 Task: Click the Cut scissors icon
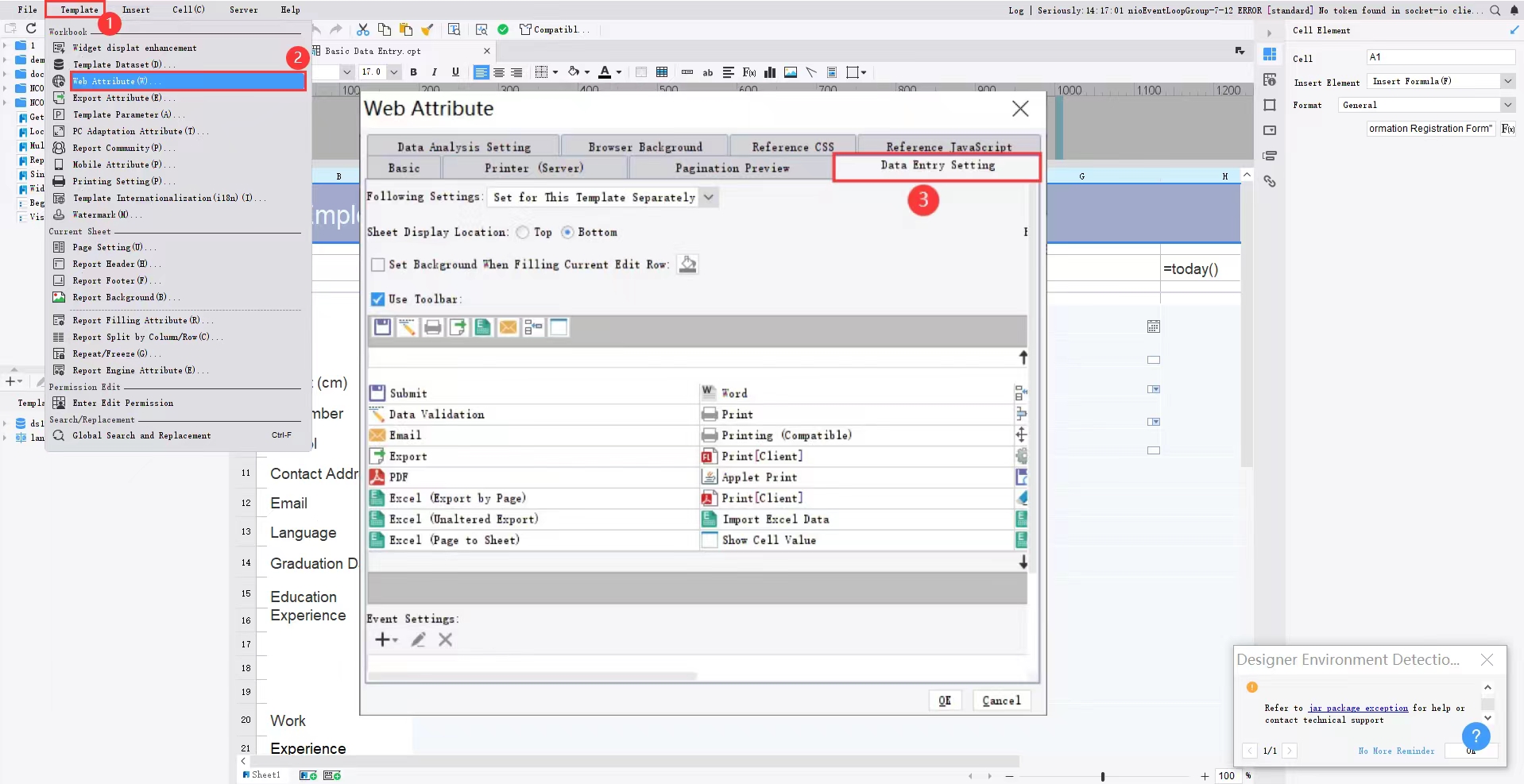coord(363,29)
